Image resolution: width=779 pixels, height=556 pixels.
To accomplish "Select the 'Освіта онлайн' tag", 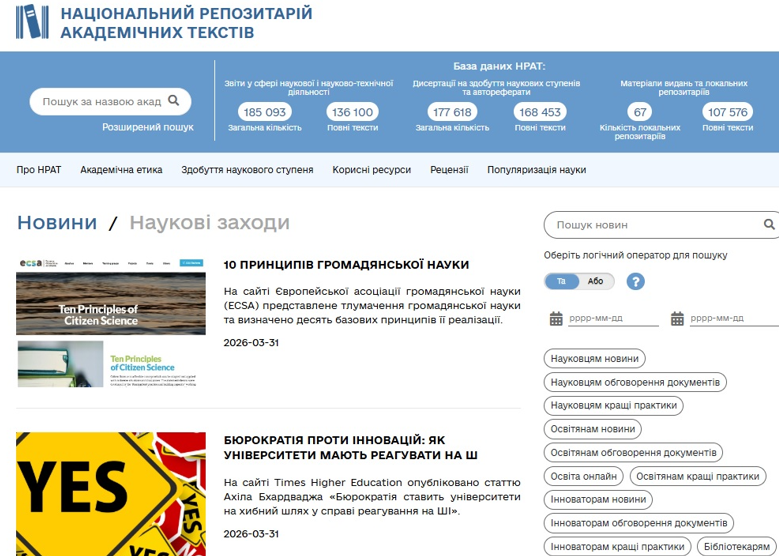I will pos(583,477).
